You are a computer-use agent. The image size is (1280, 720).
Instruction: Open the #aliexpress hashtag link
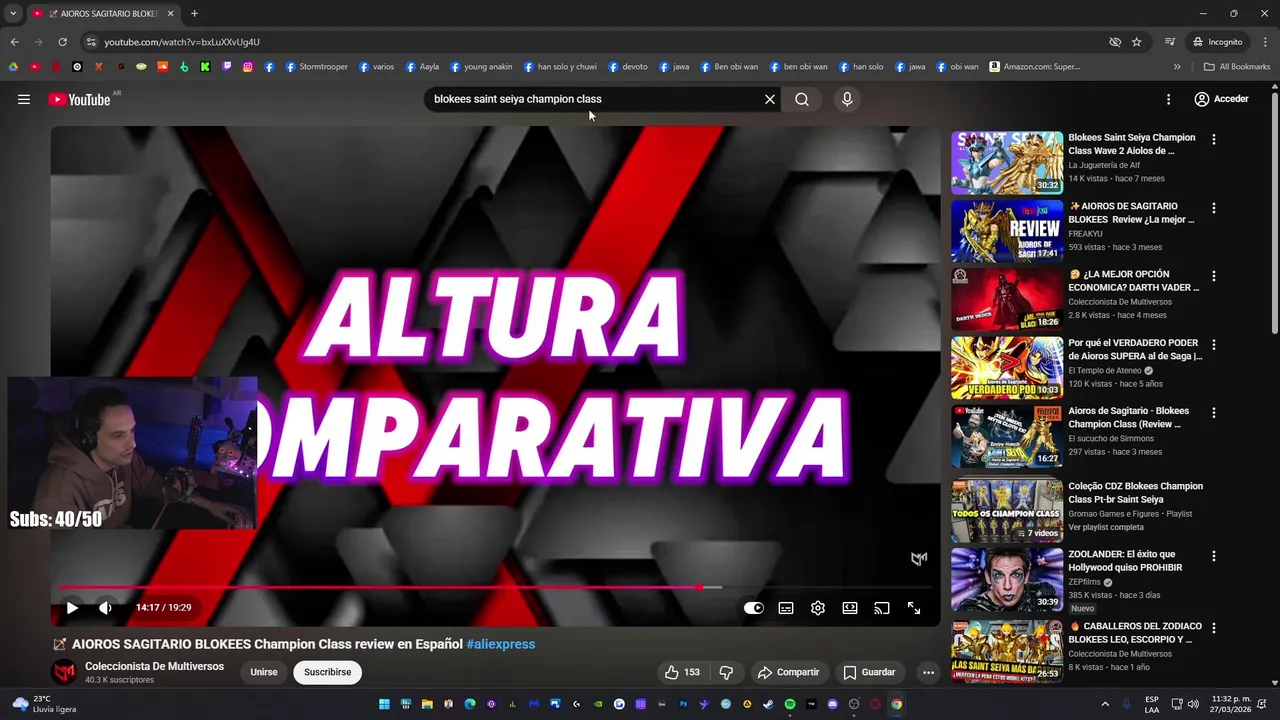500,644
